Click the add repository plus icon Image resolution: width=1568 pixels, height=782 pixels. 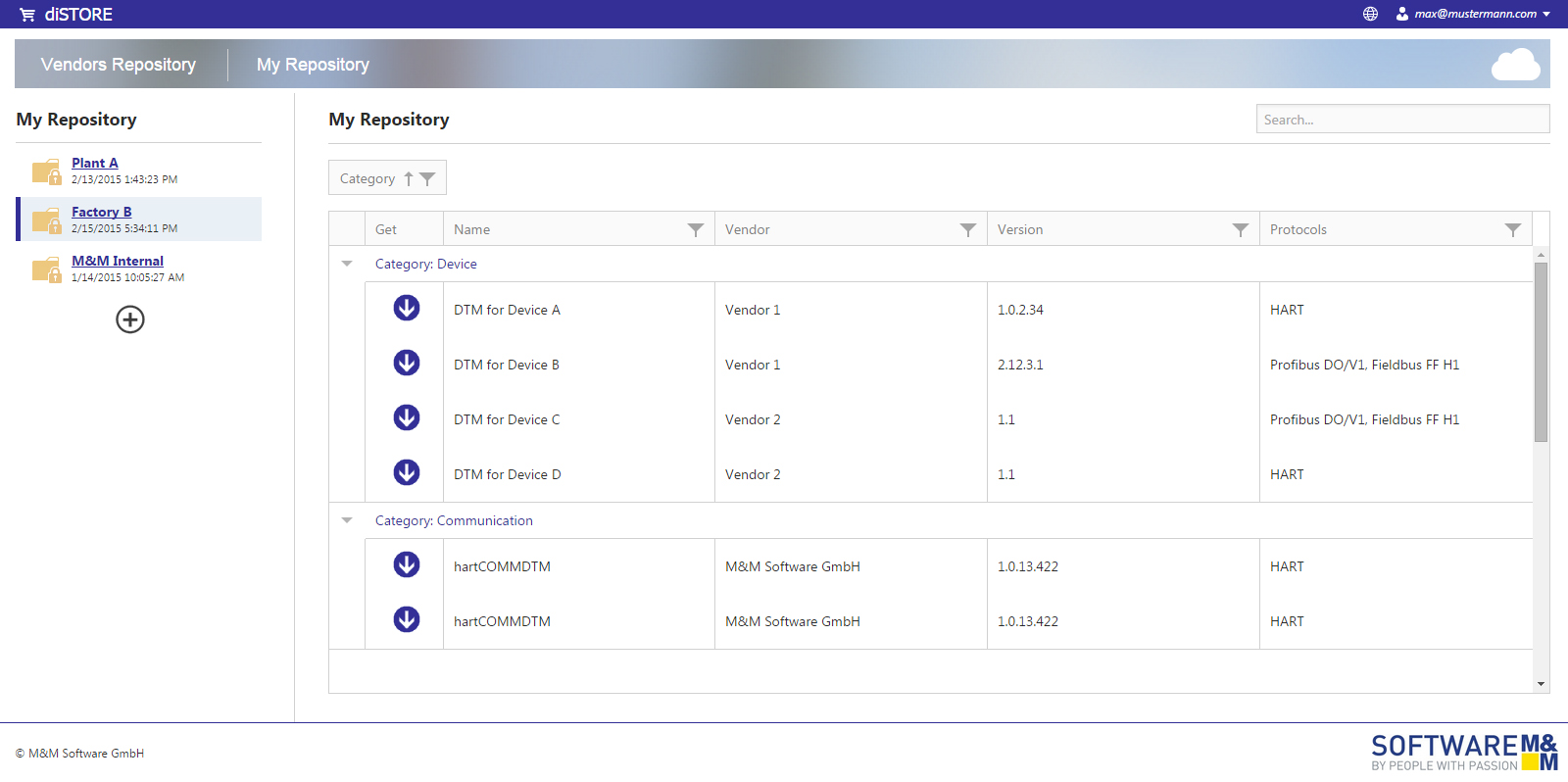[x=130, y=319]
